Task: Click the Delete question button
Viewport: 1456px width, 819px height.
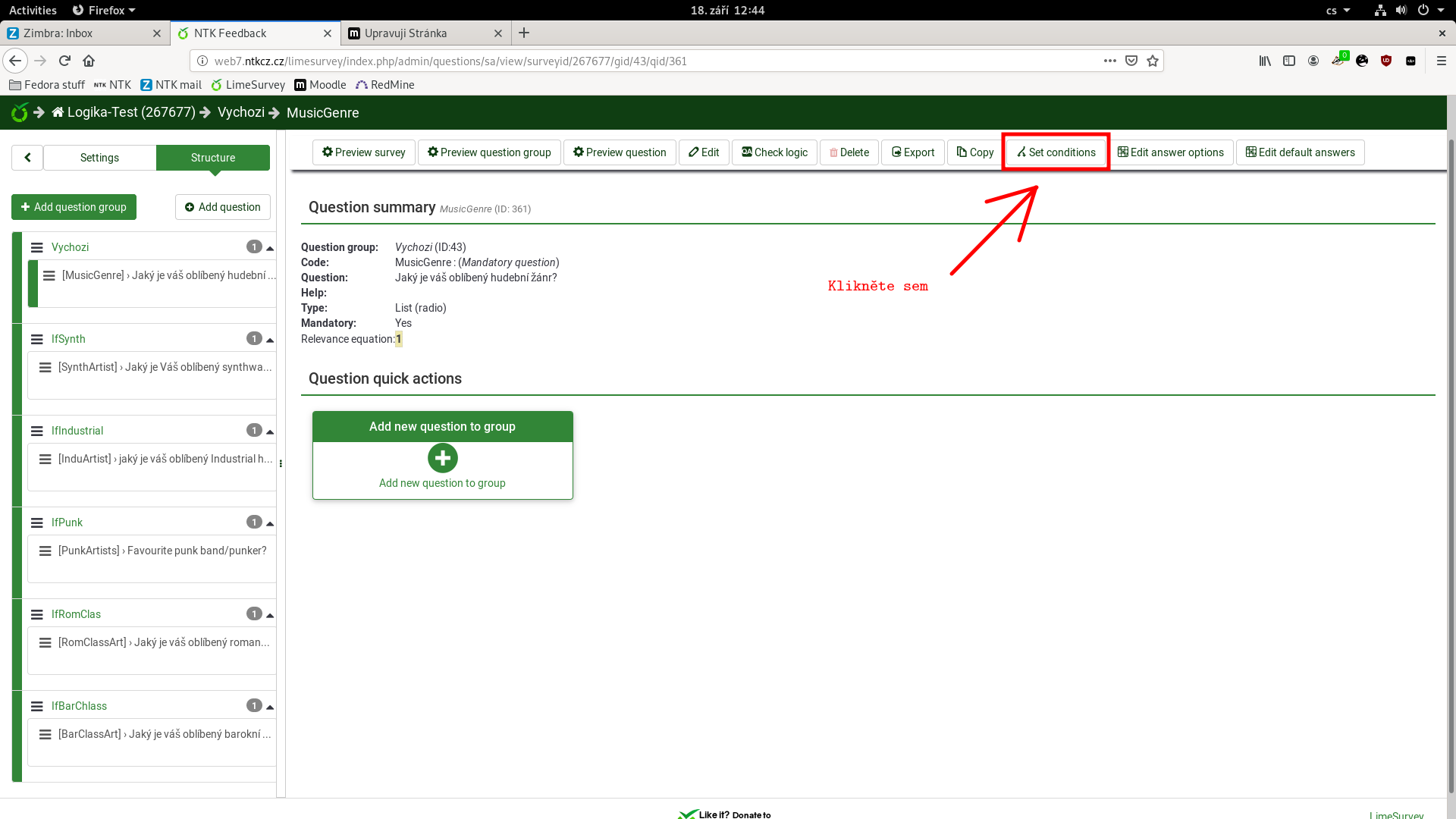Action: pyautogui.click(x=849, y=152)
